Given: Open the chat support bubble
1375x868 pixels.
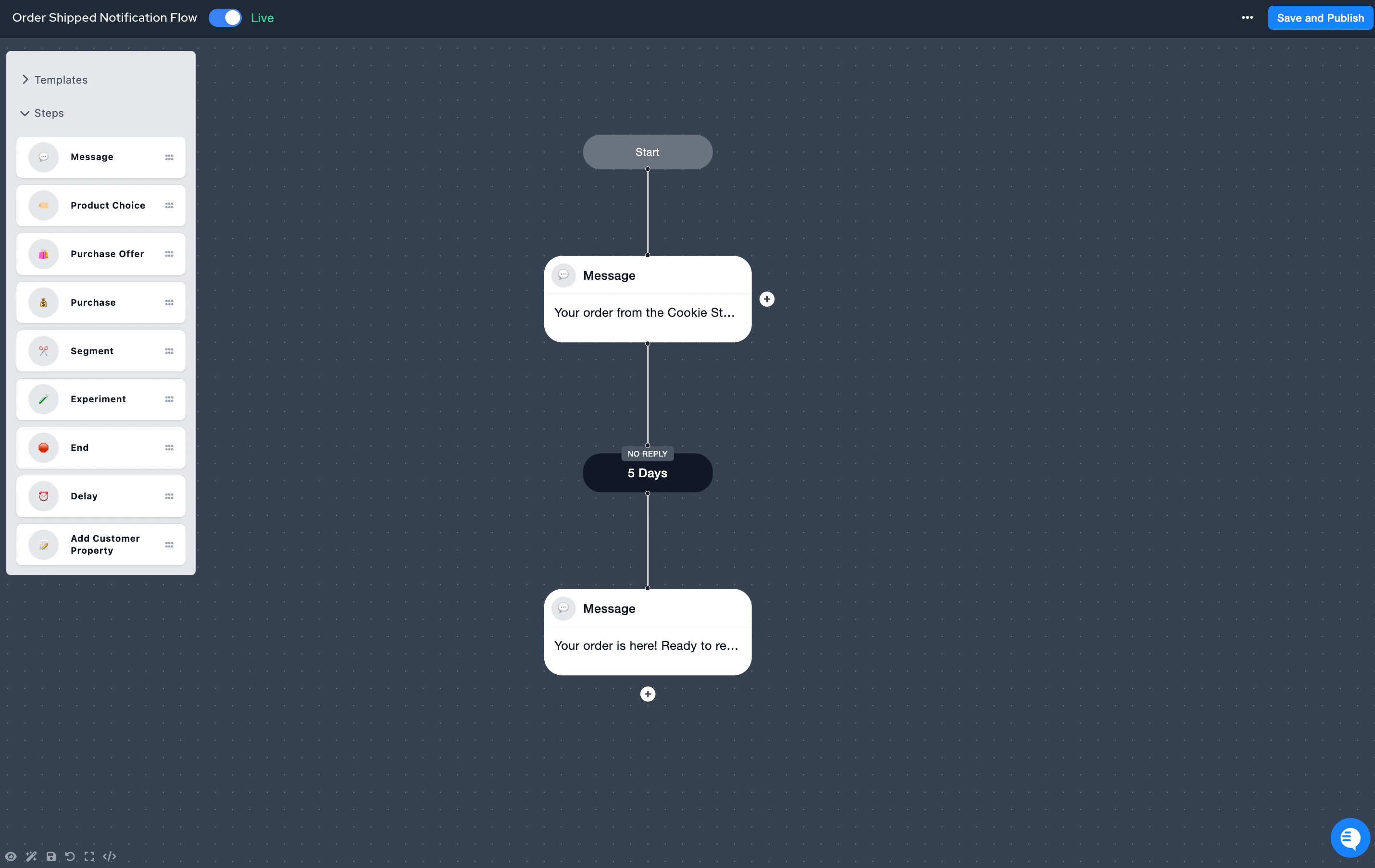Looking at the screenshot, I should (x=1350, y=837).
